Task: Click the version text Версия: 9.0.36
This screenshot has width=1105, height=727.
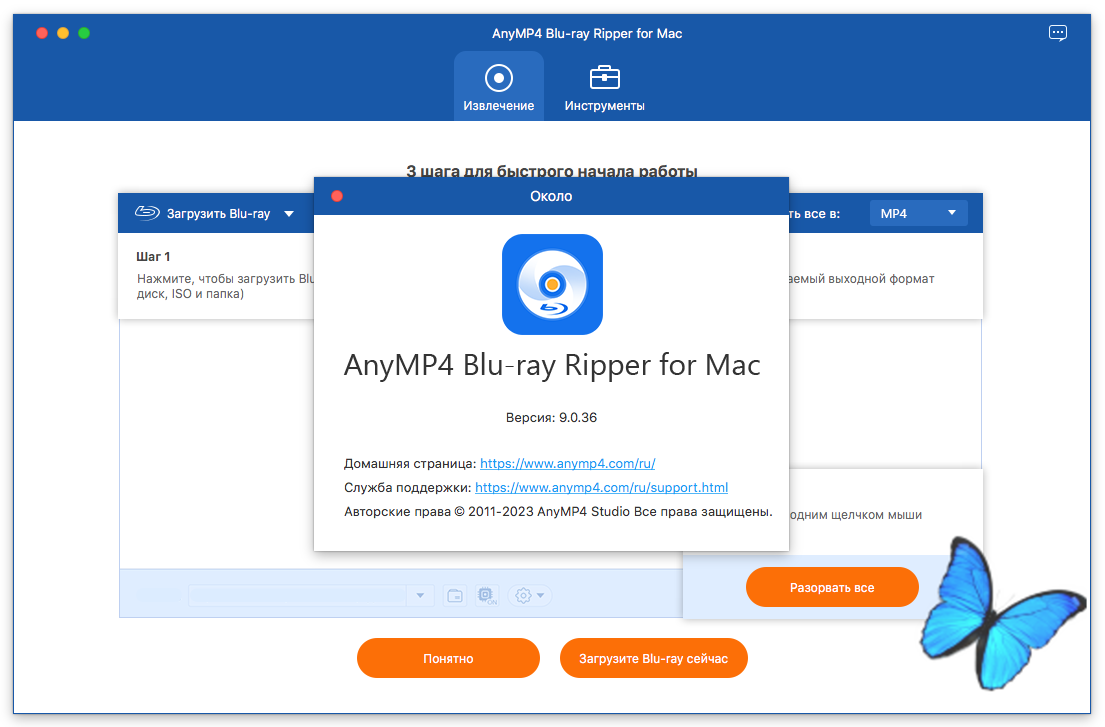Action: click(551, 418)
